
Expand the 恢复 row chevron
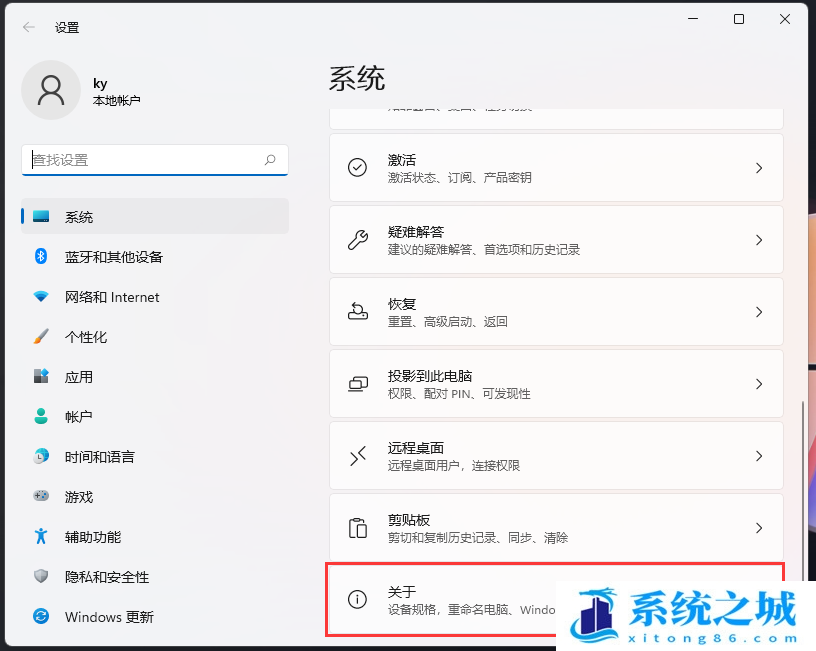click(x=759, y=312)
